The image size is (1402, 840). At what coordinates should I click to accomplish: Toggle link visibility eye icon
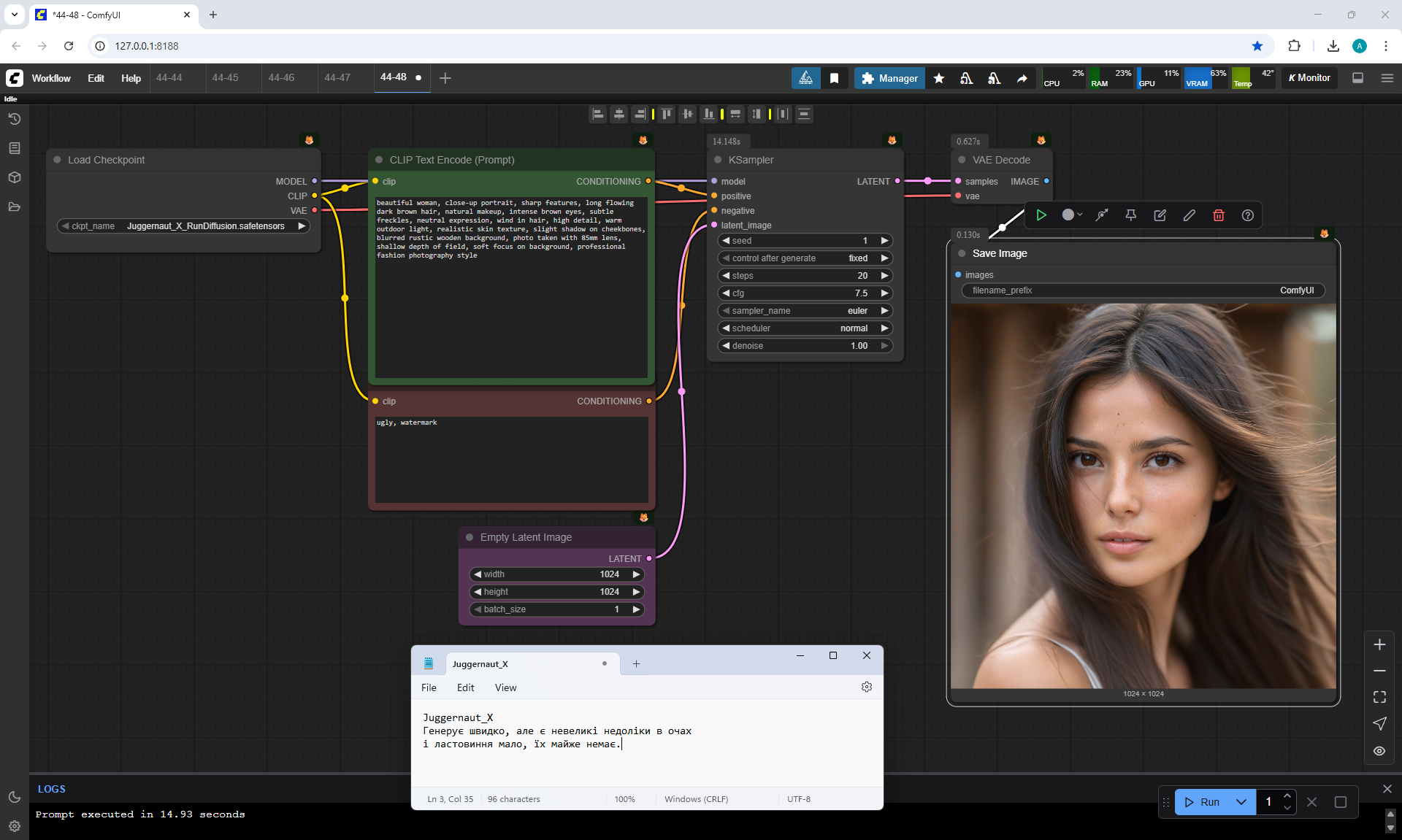coord(1379,750)
